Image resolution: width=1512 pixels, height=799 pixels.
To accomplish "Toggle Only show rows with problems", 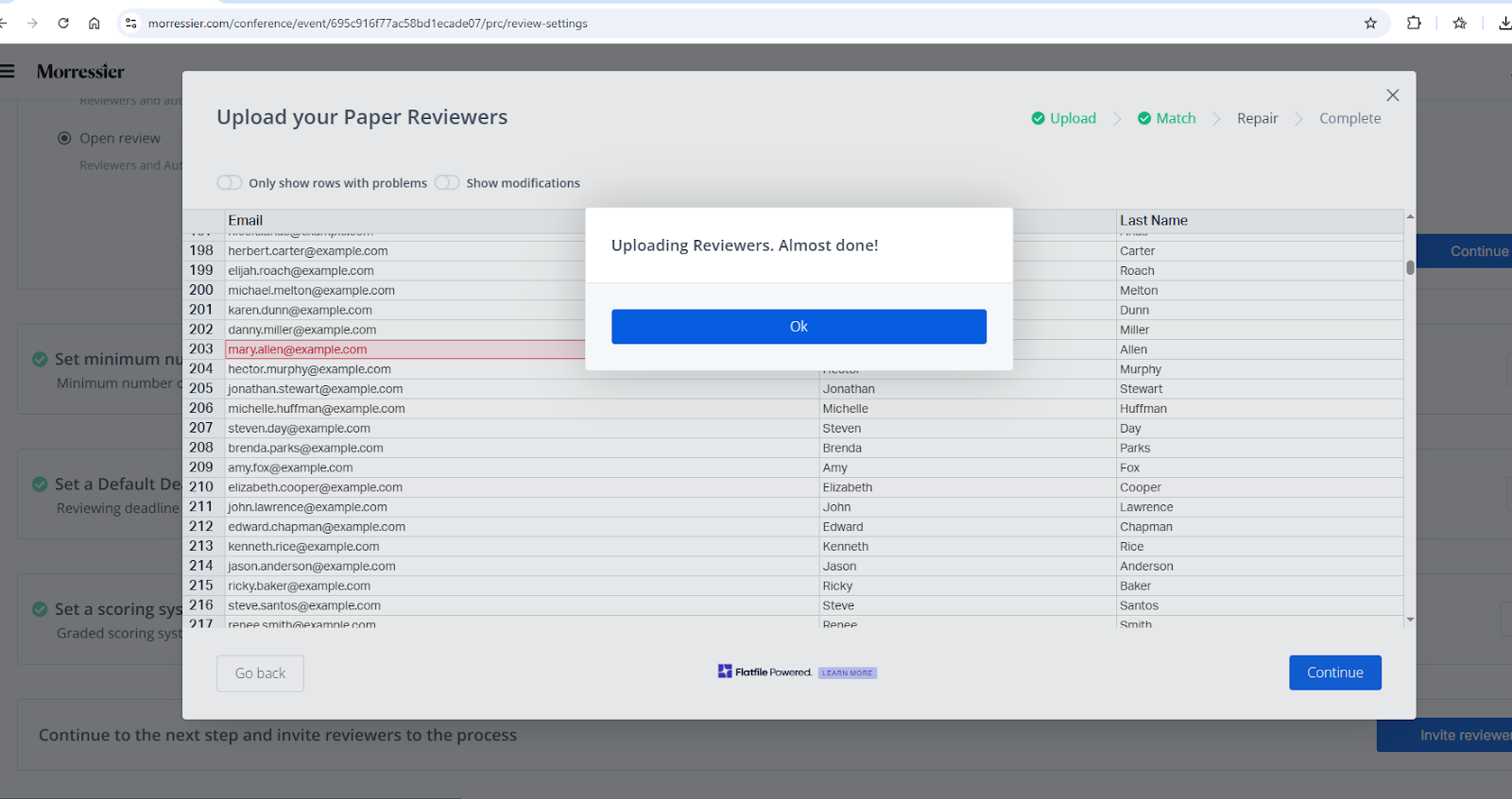I will [230, 183].
